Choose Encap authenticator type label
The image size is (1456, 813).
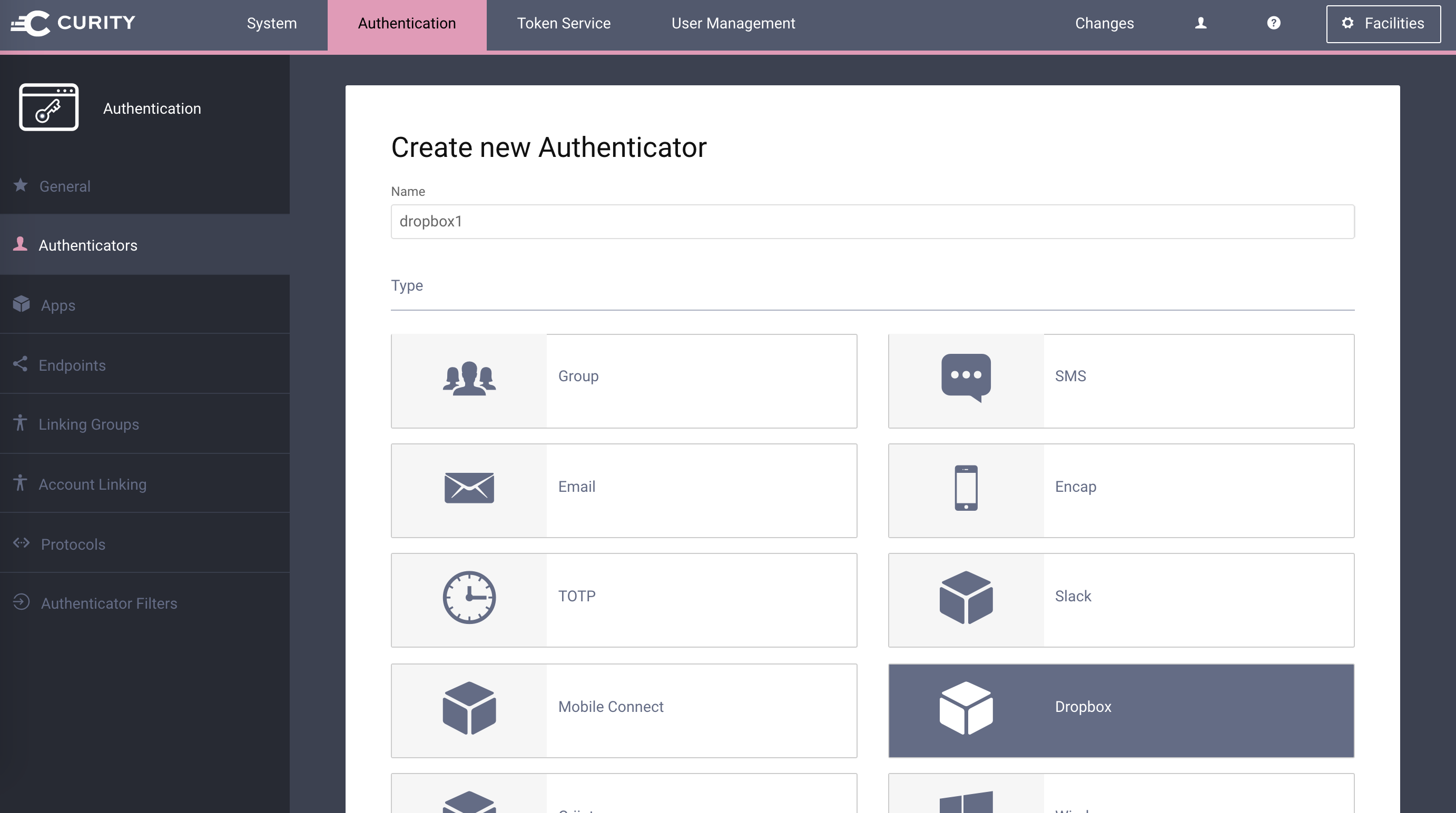1076,487
